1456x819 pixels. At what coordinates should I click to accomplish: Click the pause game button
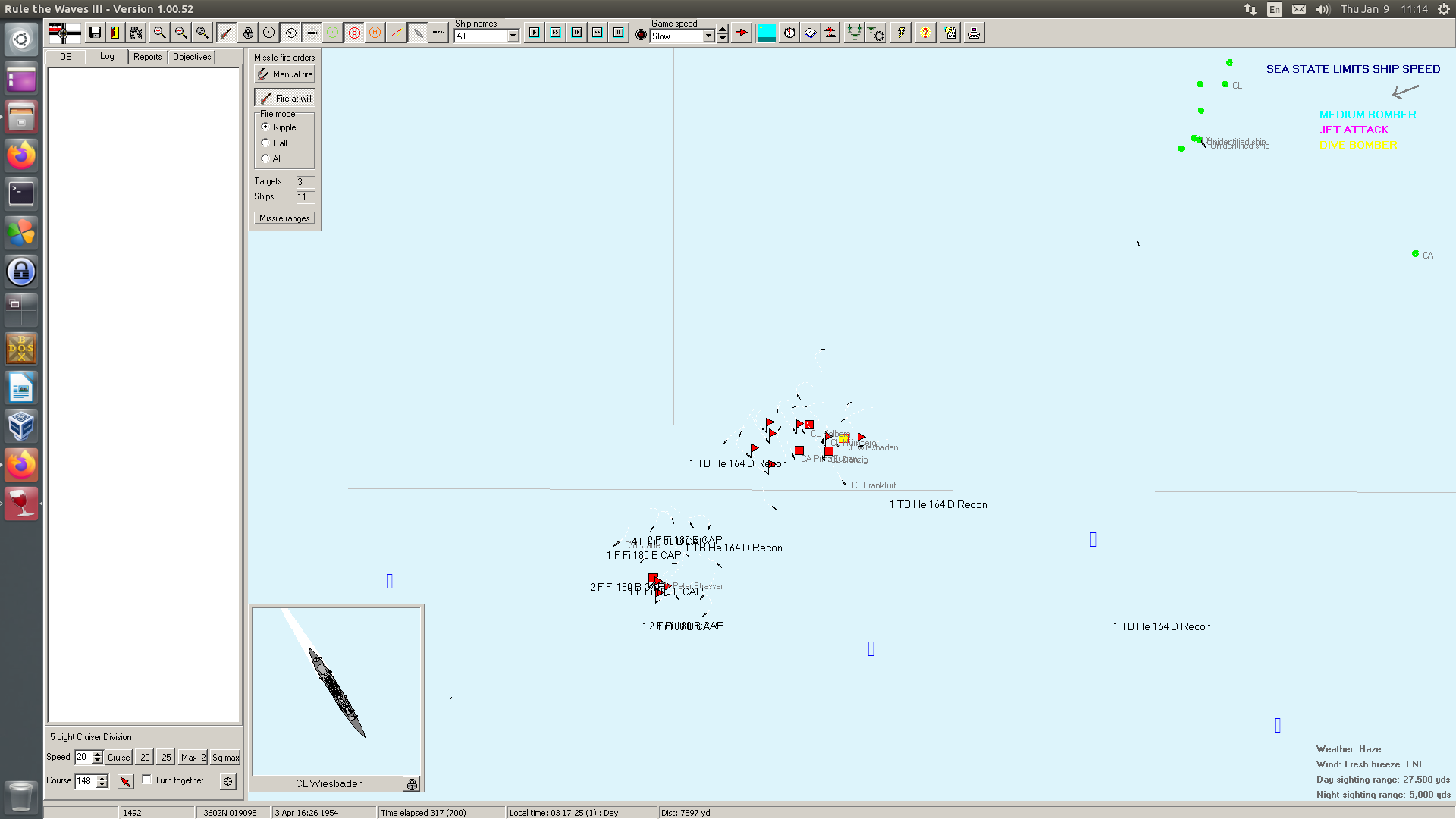(619, 33)
